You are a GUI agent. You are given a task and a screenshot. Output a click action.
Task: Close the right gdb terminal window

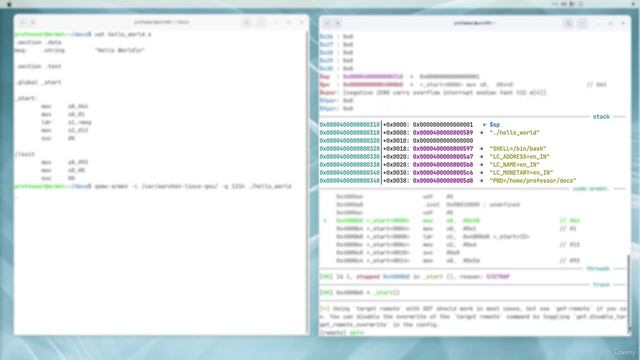[623, 23]
